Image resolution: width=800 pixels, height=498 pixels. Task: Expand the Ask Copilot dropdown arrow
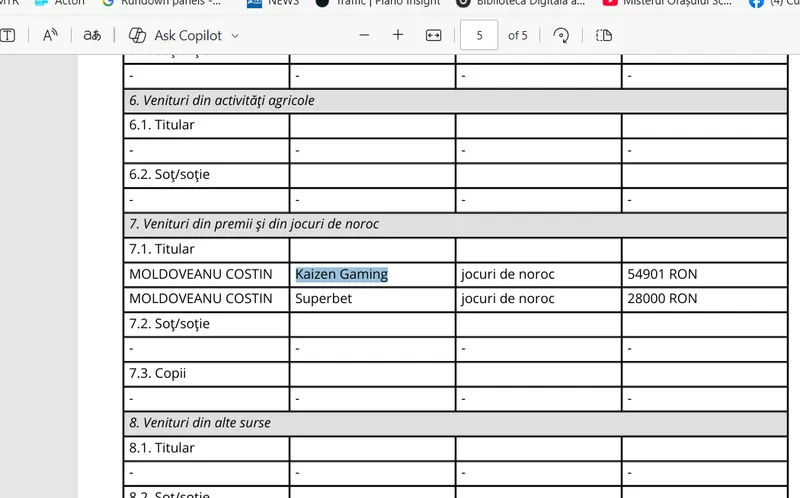click(x=235, y=36)
